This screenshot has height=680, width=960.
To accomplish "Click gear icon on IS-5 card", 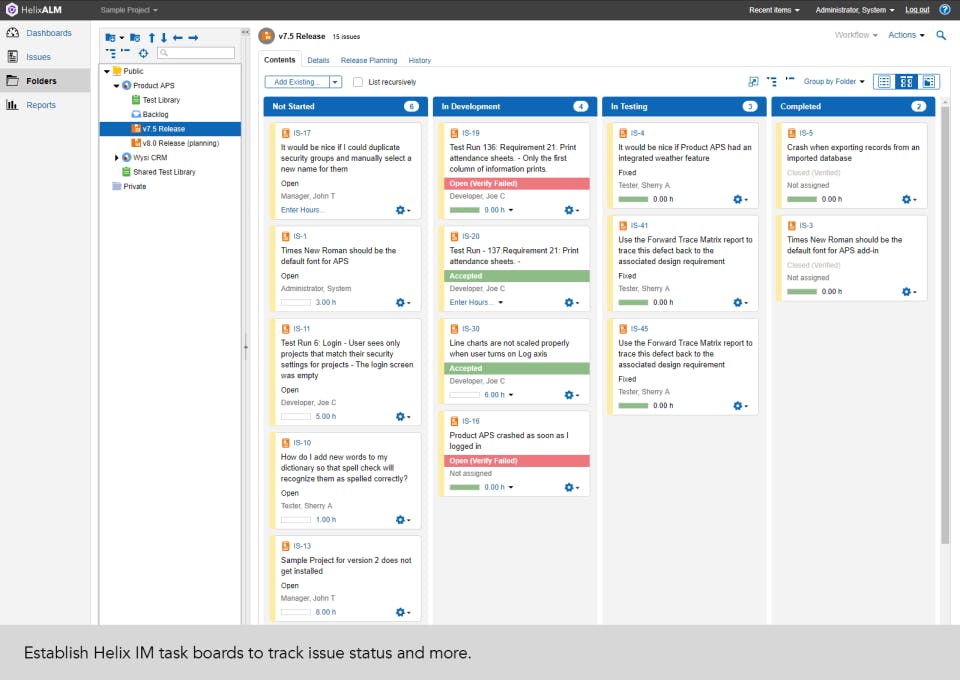I will coord(909,200).
